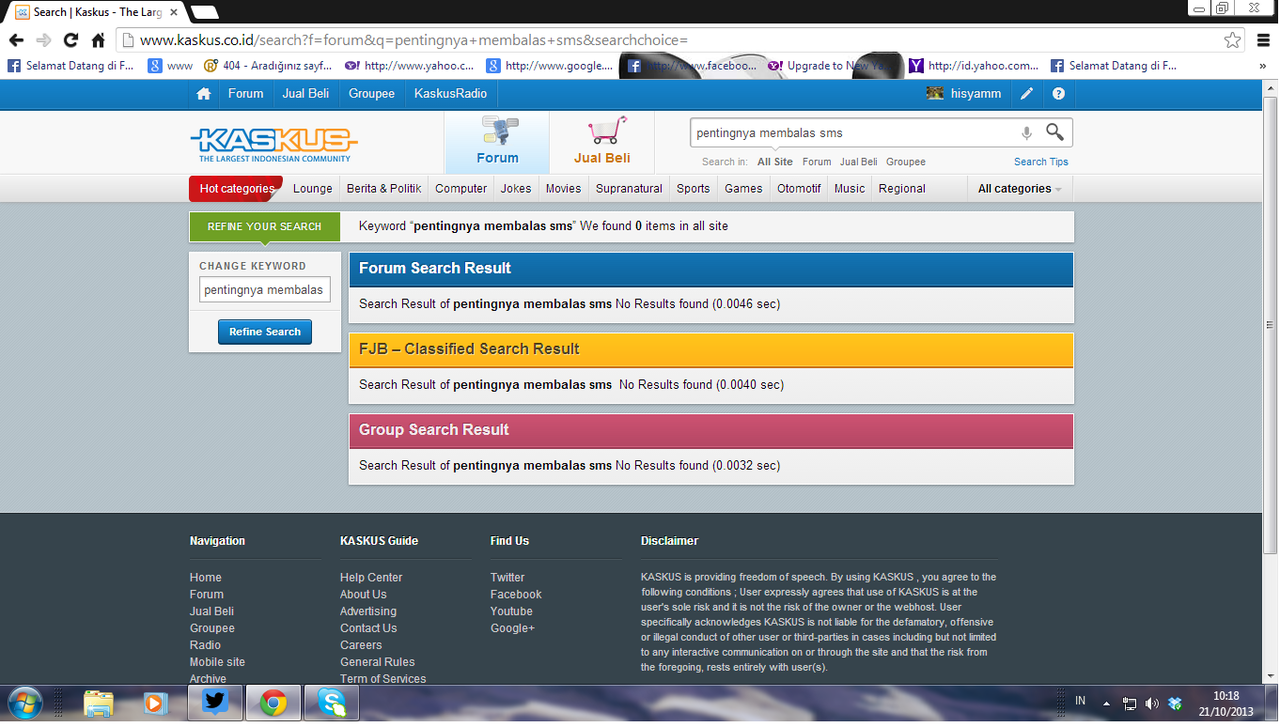Click Forum in the top blue bar
The height and width of the screenshot is (727, 1280).
(x=245, y=93)
